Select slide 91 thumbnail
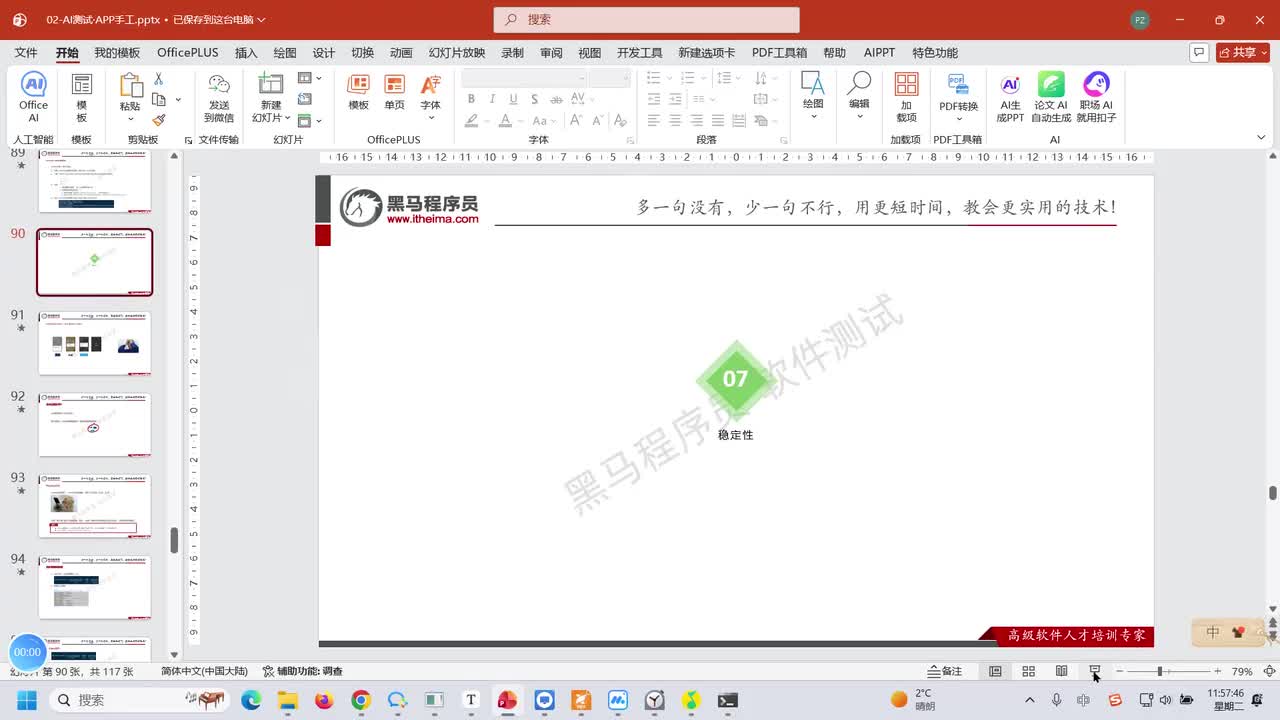Image resolution: width=1280 pixels, height=720 pixels. click(95, 343)
